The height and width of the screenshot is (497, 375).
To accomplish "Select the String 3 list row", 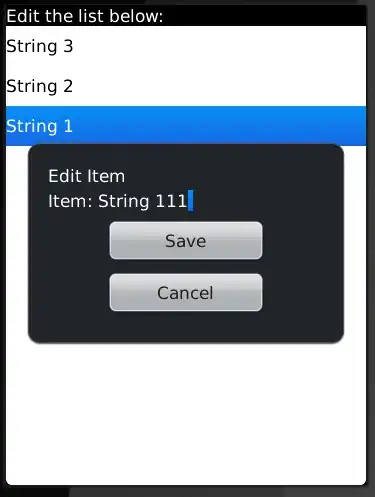I will (x=186, y=46).
